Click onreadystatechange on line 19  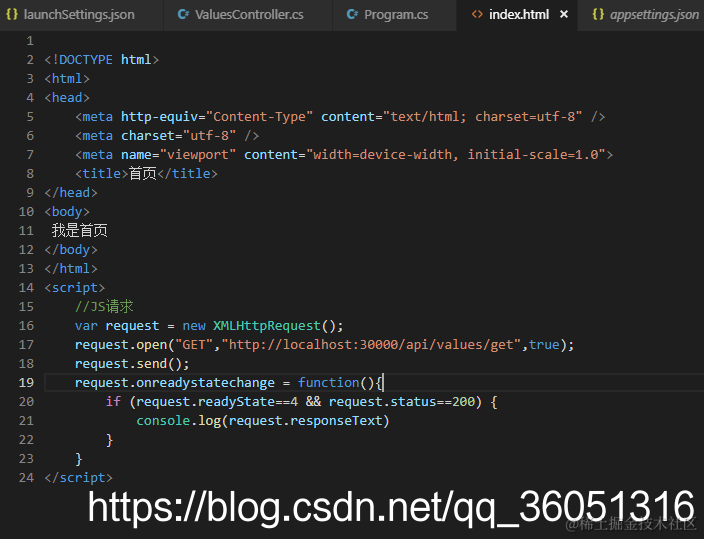coord(205,383)
